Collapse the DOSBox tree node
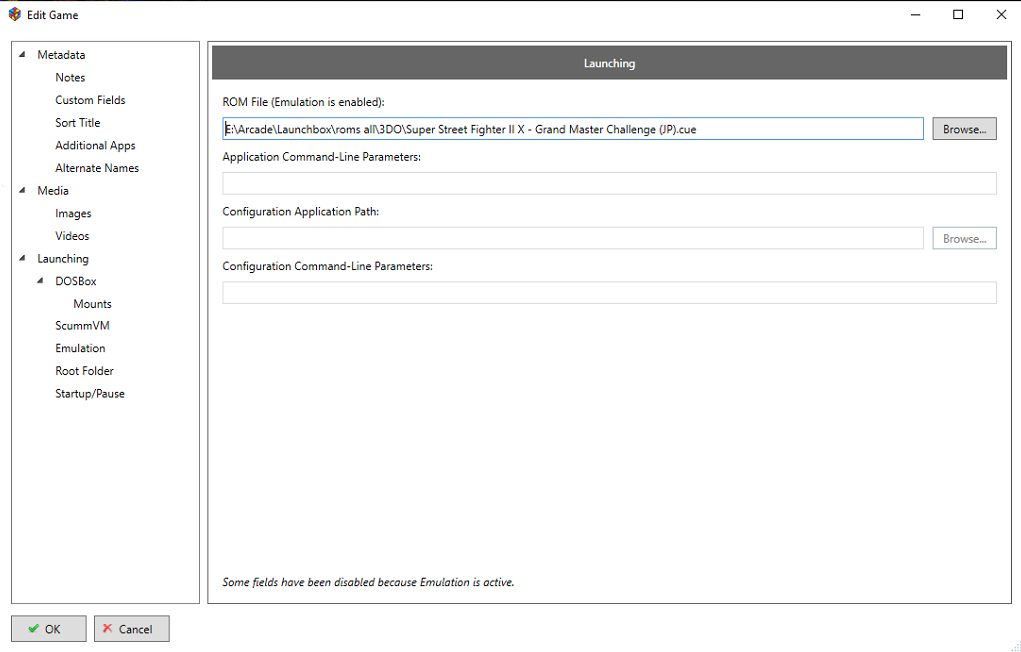This screenshot has height=652, width=1021. pos(41,281)
